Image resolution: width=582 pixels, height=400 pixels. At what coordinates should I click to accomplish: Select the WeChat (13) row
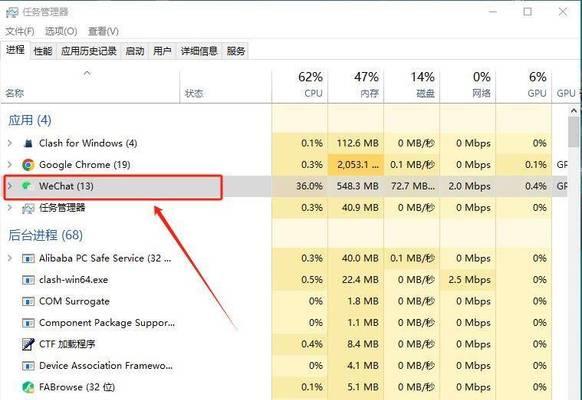pyautogui.click(x=284, y=186)
